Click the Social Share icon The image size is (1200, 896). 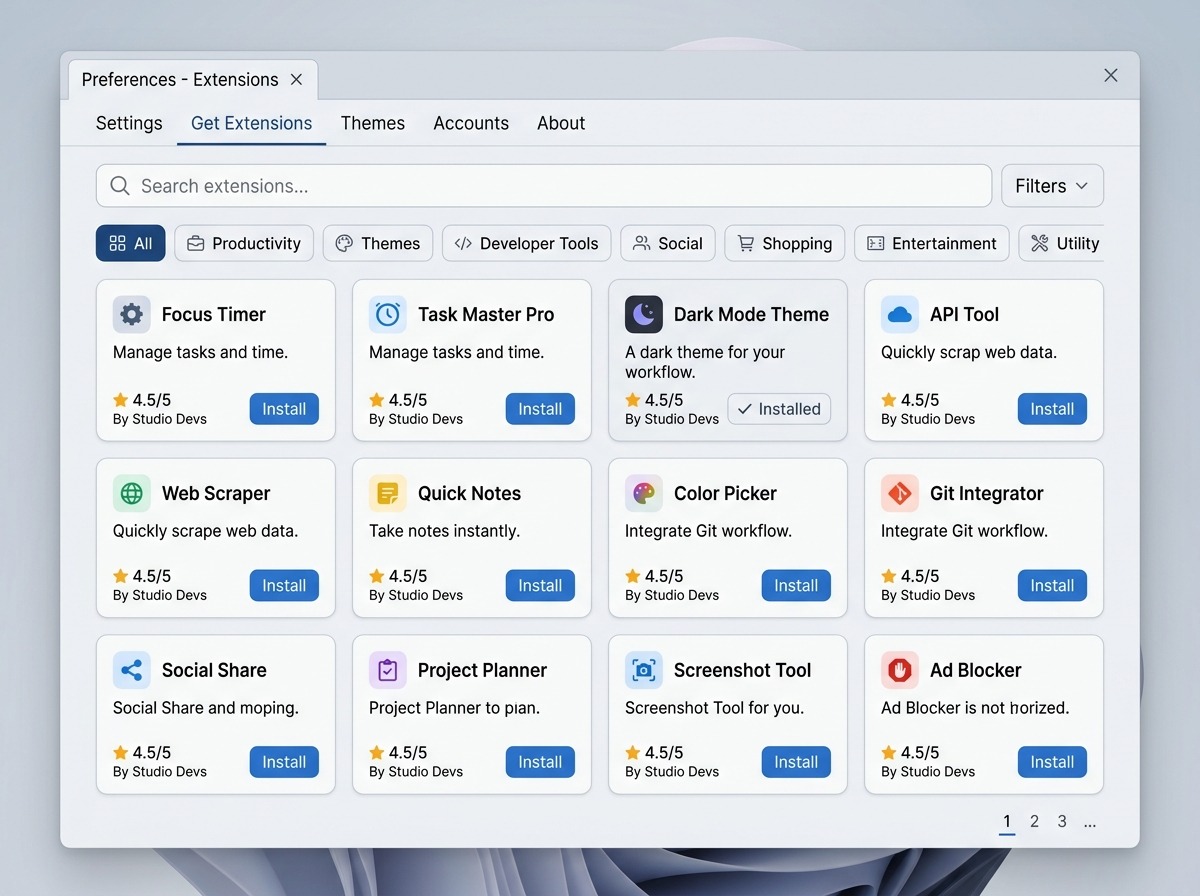click(x=131, y=670)
